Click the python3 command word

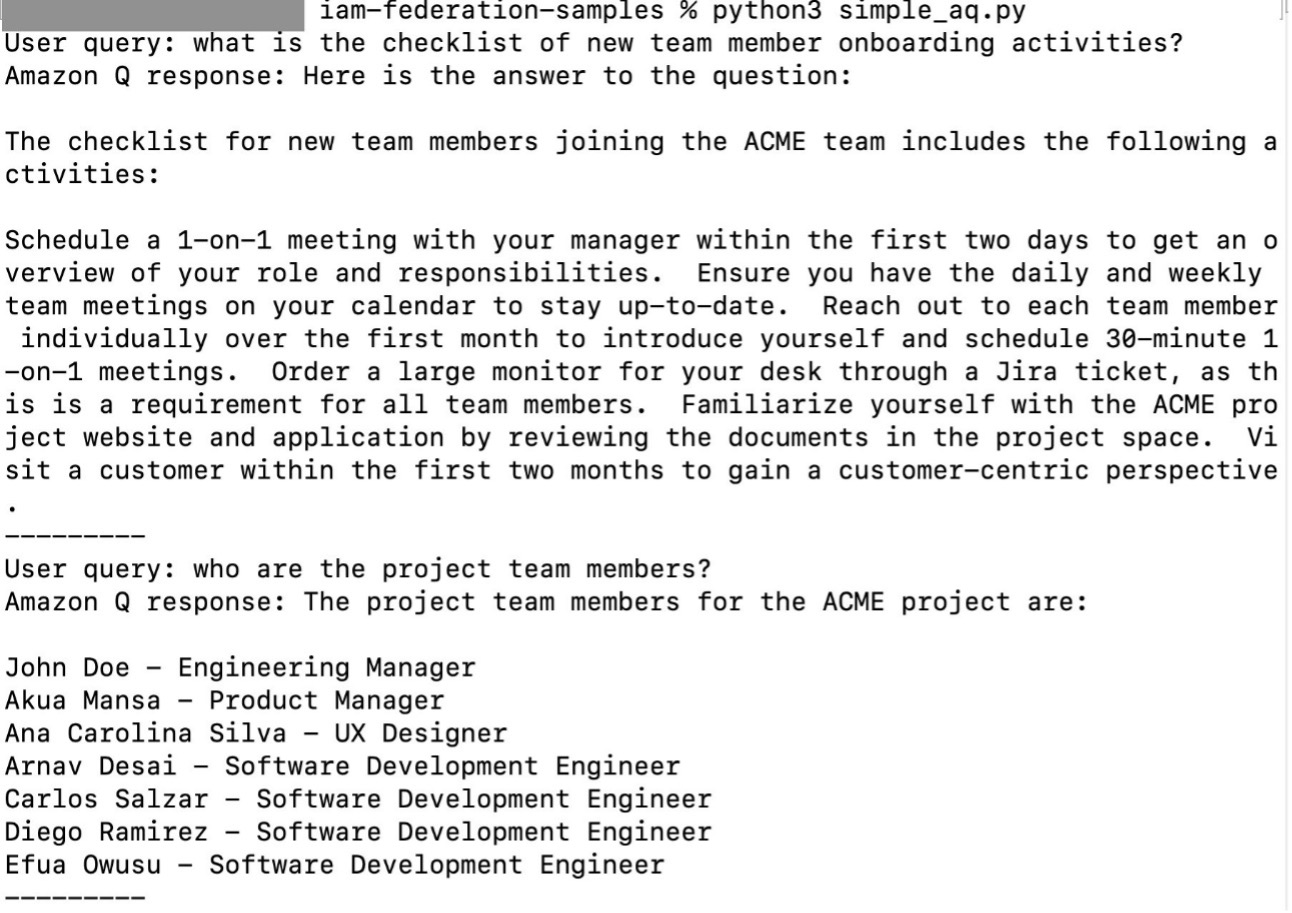pos(766,12)
